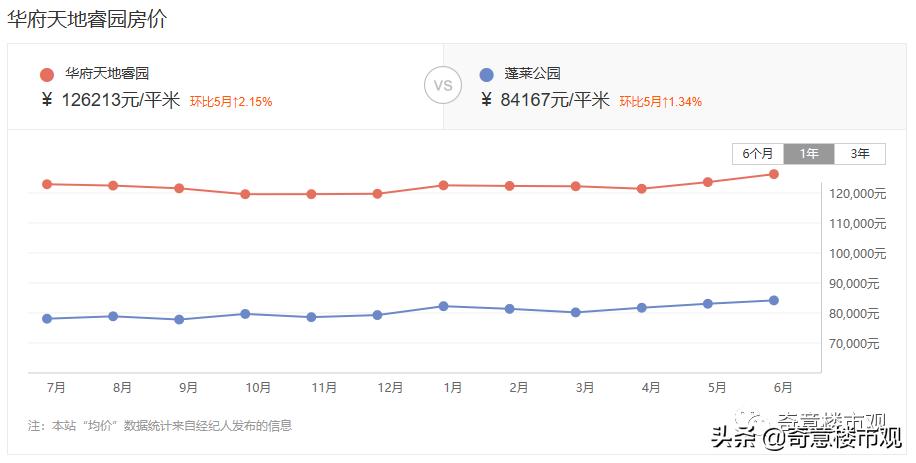Screen dimensions: 916x463
Task: Click the 华府天地睿园房价 heading
Action: coord(87,19)
